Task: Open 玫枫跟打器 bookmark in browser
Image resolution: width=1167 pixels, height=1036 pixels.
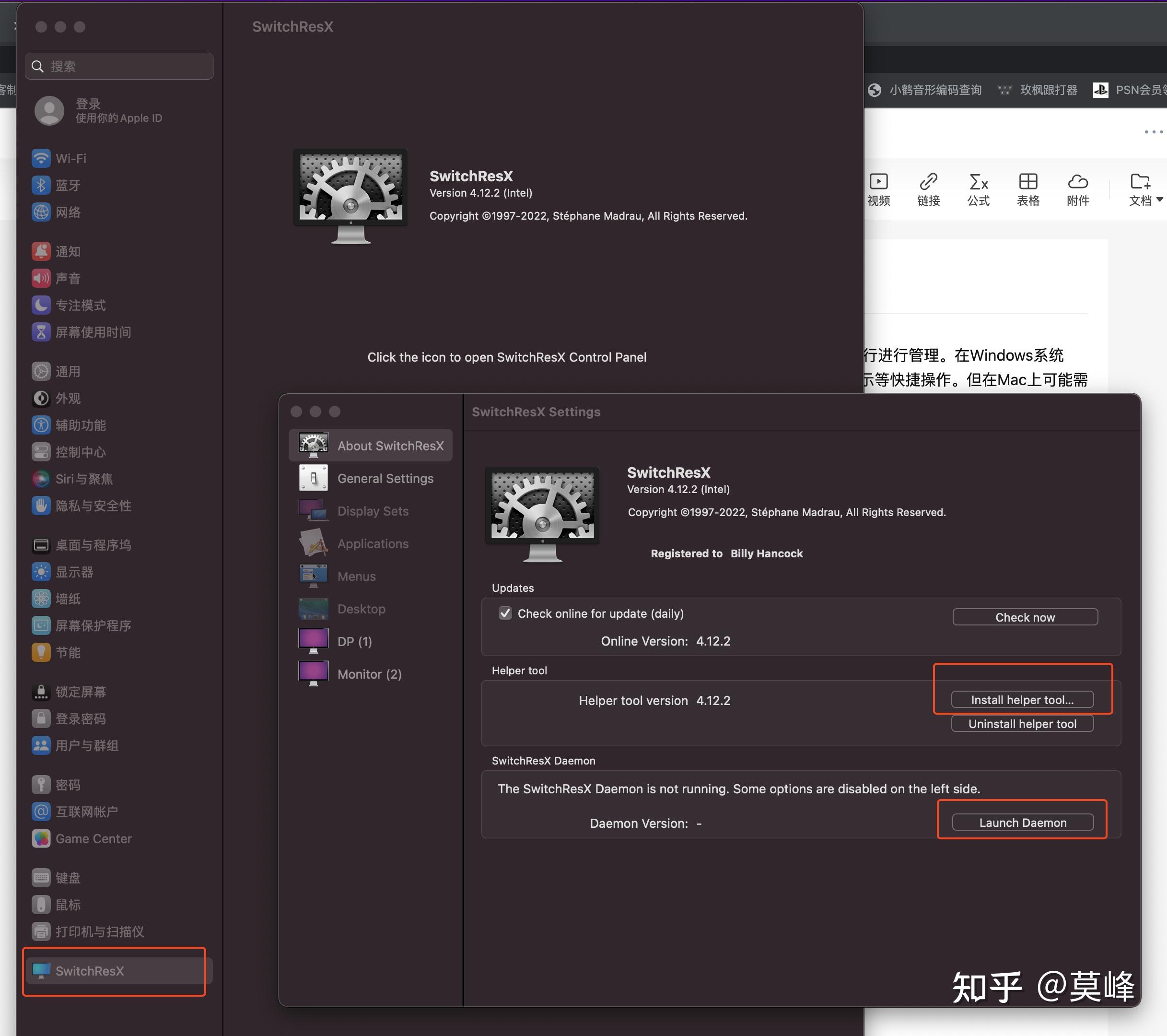Action: [x=1038, y=90]
